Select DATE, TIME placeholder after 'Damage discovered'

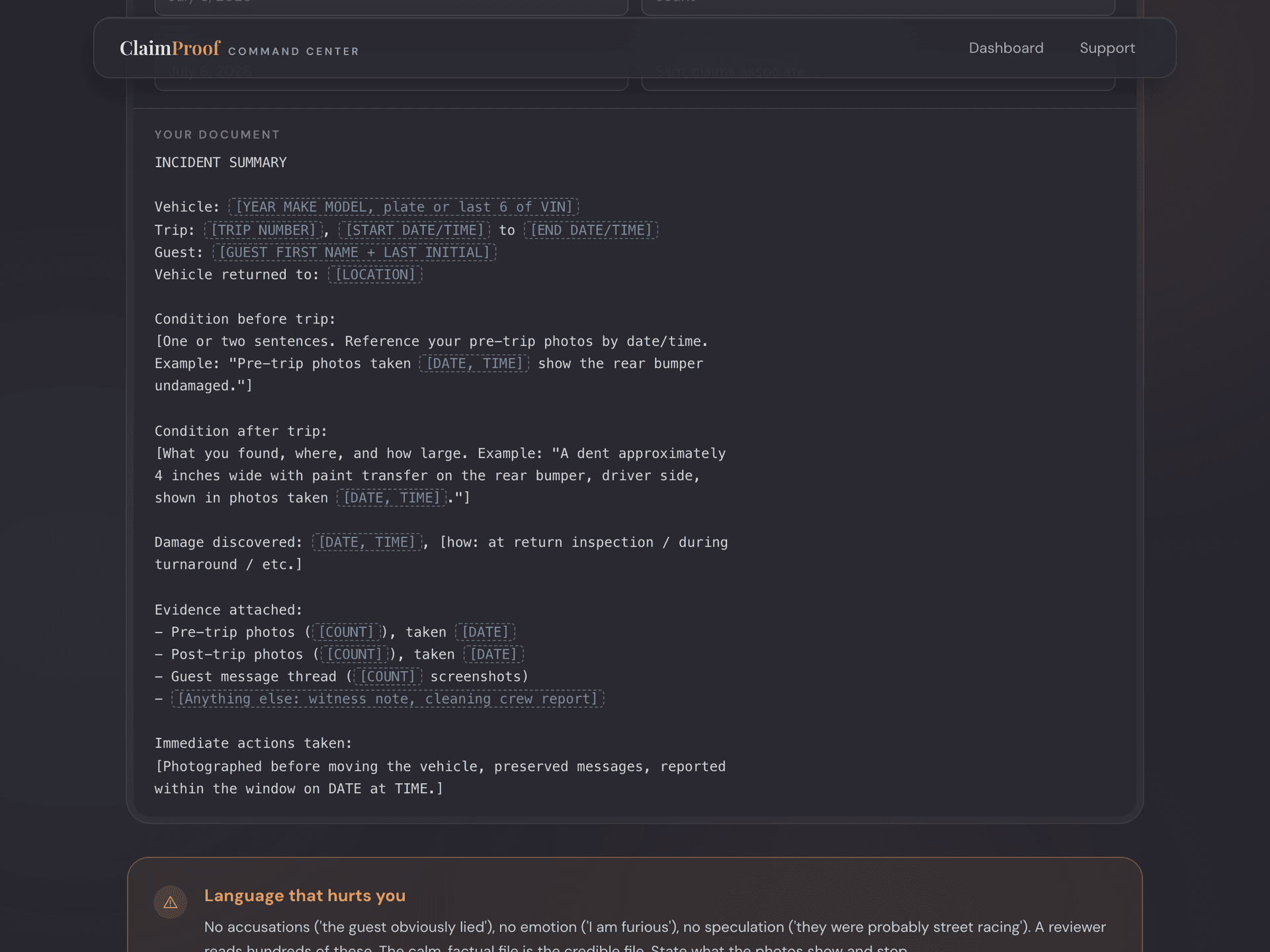367,542
